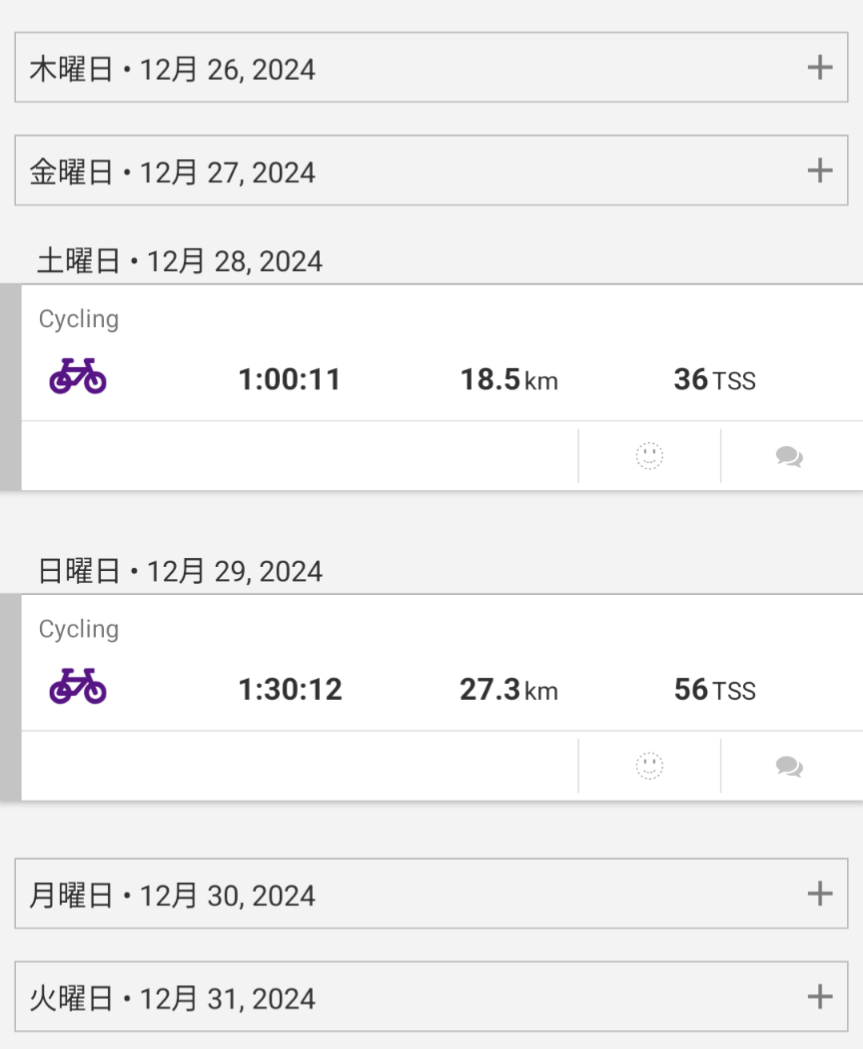Click the 56 TSS score value
The width and height of the screenshot is (863, 1049).
pos(714,690)
